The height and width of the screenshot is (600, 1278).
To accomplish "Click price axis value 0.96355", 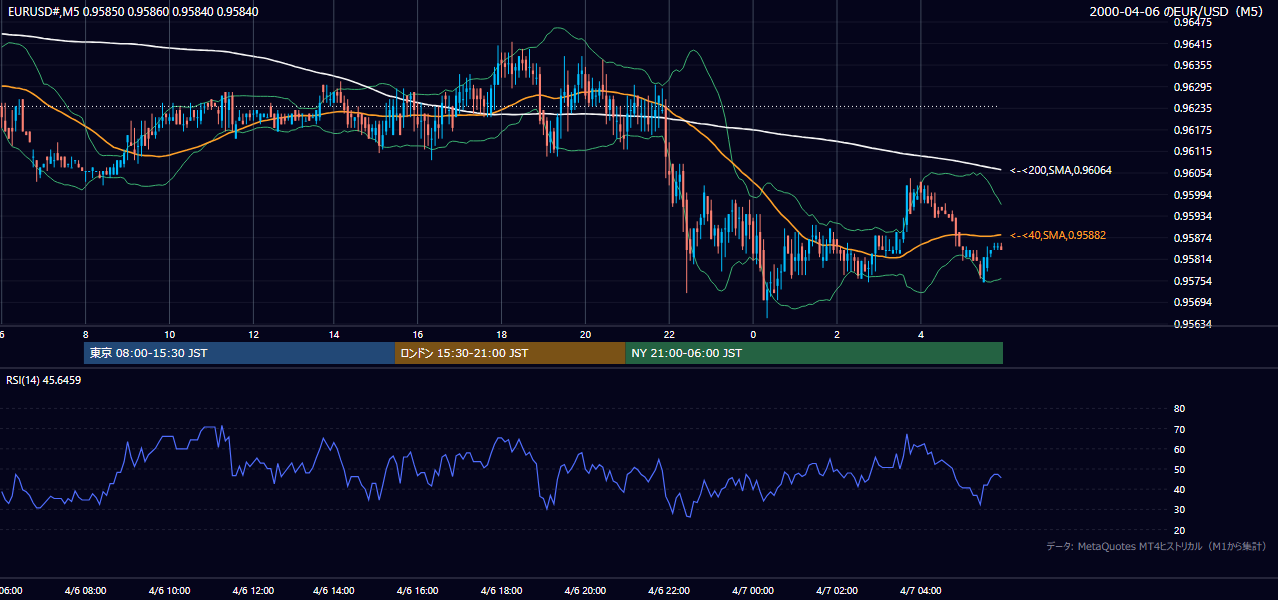I will point(1193,65).
